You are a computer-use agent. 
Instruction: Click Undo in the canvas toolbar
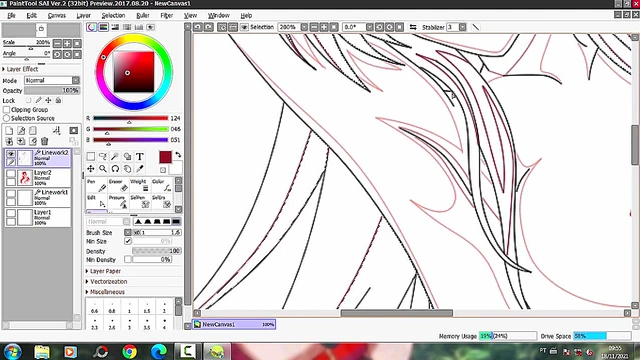click(198, 27)
